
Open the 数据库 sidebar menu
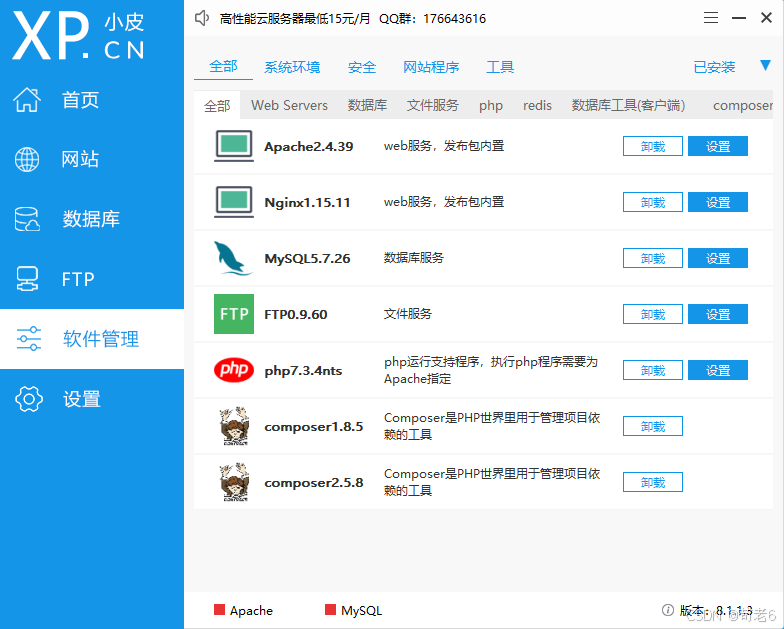point(91,219)
